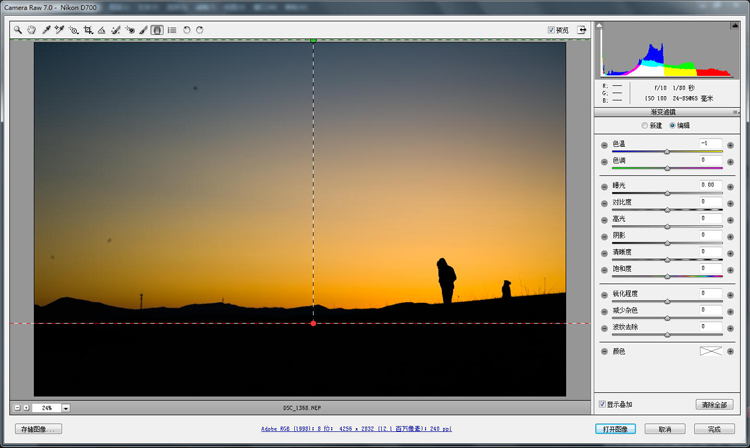This screenshot has height=448, width=750.
Task: Click the 饱和度 slider handle
Action: (x=667, y=276)
